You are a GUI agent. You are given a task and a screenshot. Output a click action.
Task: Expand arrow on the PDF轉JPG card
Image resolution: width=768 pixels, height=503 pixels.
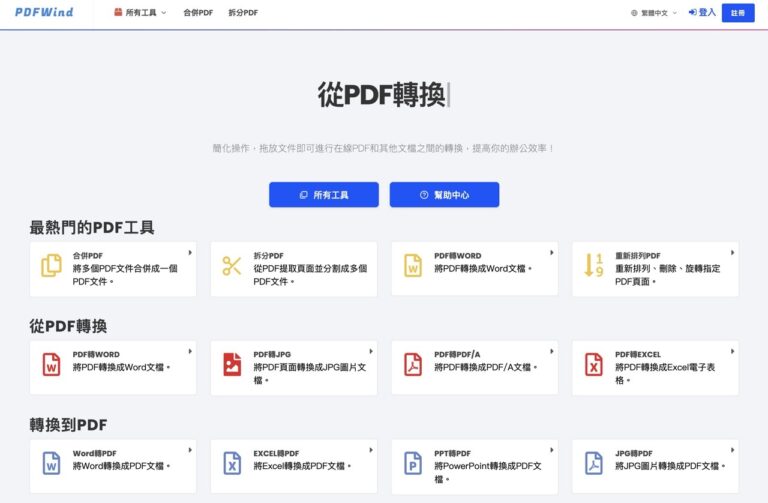[371, 351]
